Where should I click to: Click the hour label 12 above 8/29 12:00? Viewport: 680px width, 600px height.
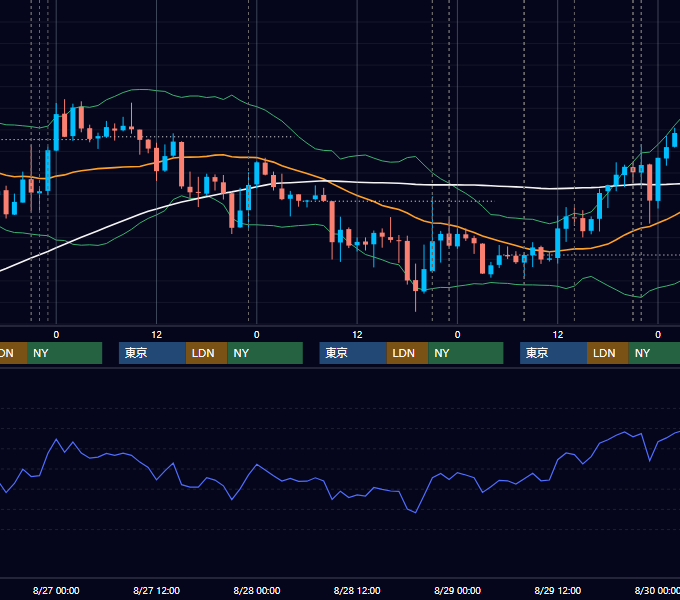[558, 335]
